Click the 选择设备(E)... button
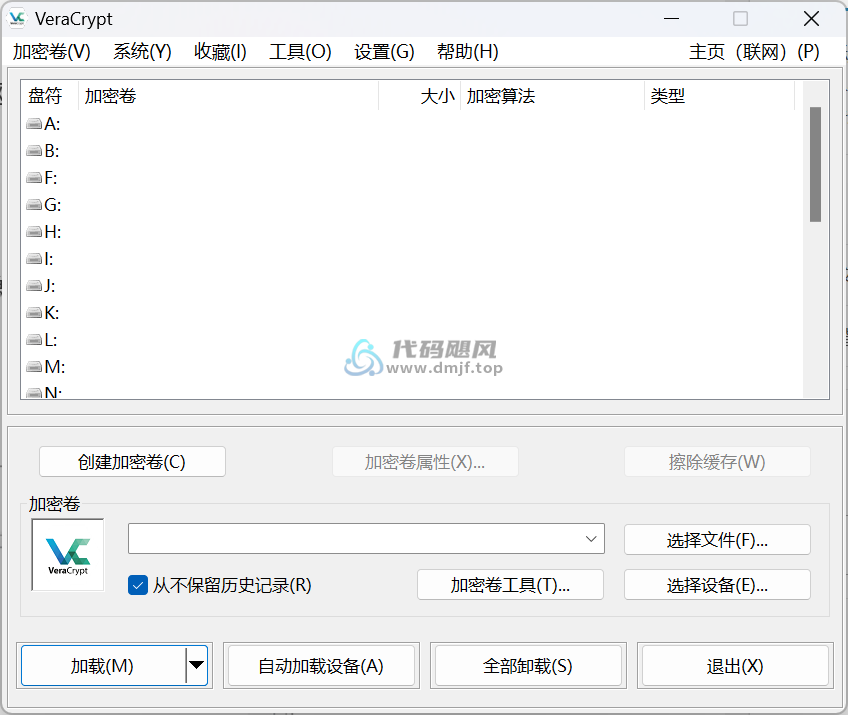The width and height of the screenshot is (848, 715). coord(717,585)
